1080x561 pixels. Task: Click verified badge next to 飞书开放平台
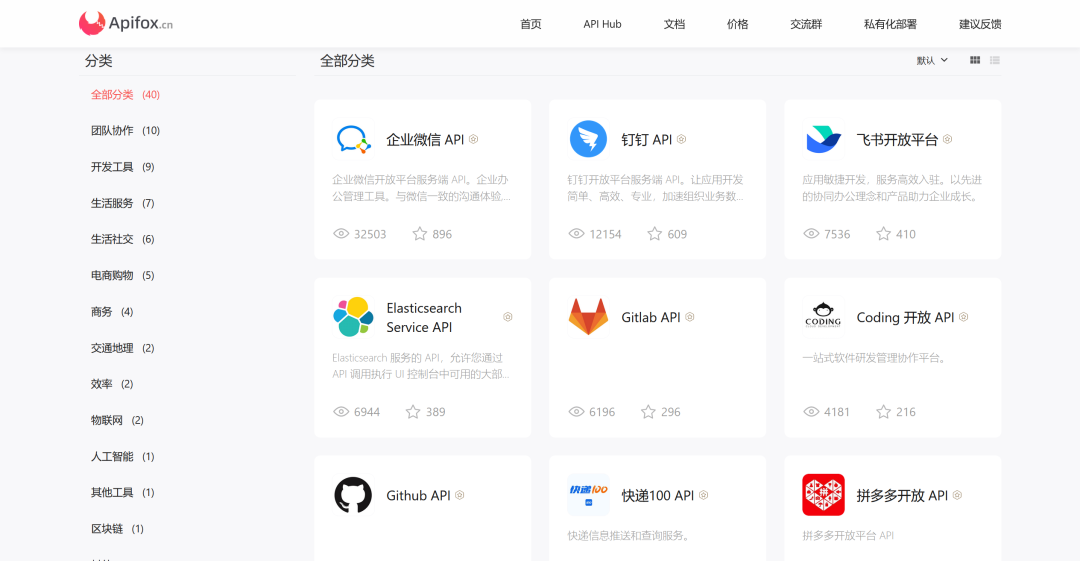click(948, 139)
